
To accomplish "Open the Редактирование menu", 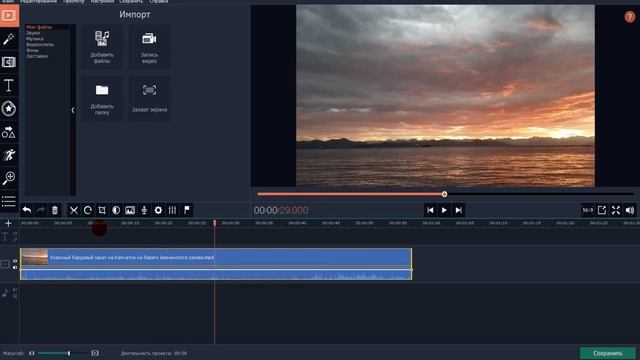I will click(x=39, y=2).
